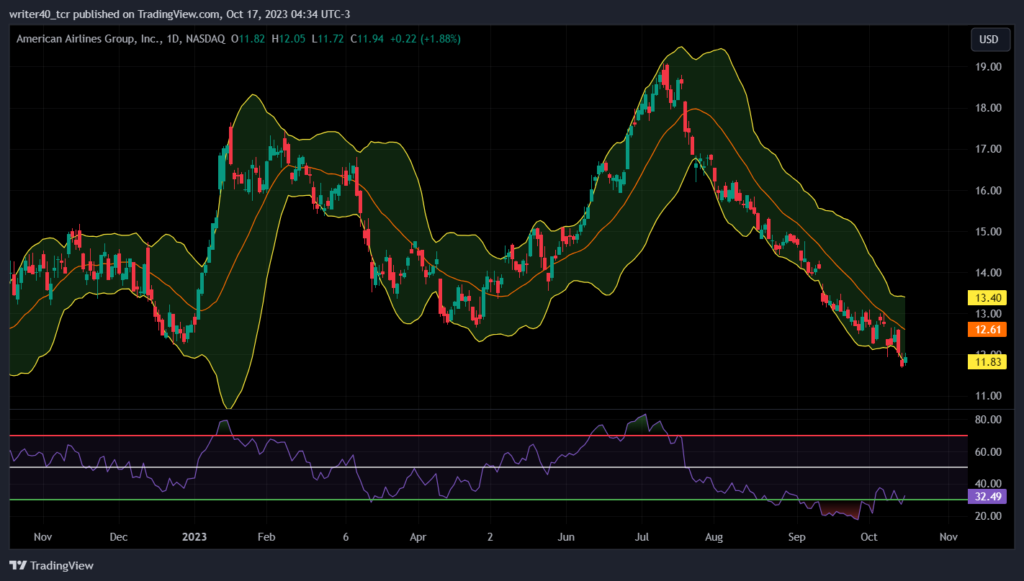Click the open value O11.82
This screenshot has width=1024, height=581.
pyautogui.click(x=248, y=39)
